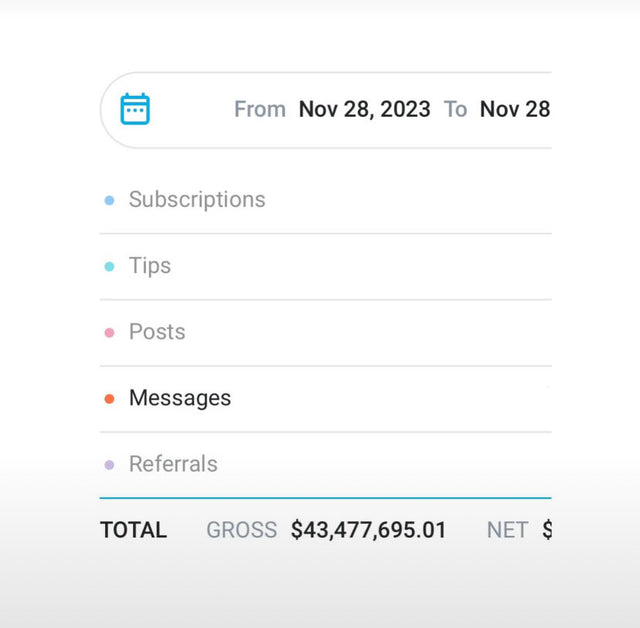Open the date range selector field
640x628 pixels.
pos(326,110)
